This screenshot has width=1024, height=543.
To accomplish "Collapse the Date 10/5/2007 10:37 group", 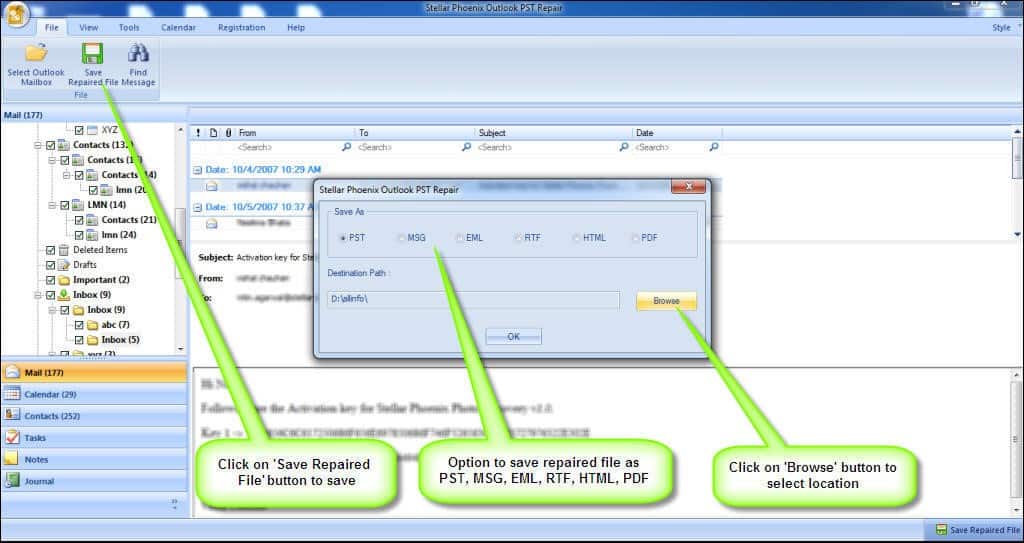I will [x=197, y=207].
